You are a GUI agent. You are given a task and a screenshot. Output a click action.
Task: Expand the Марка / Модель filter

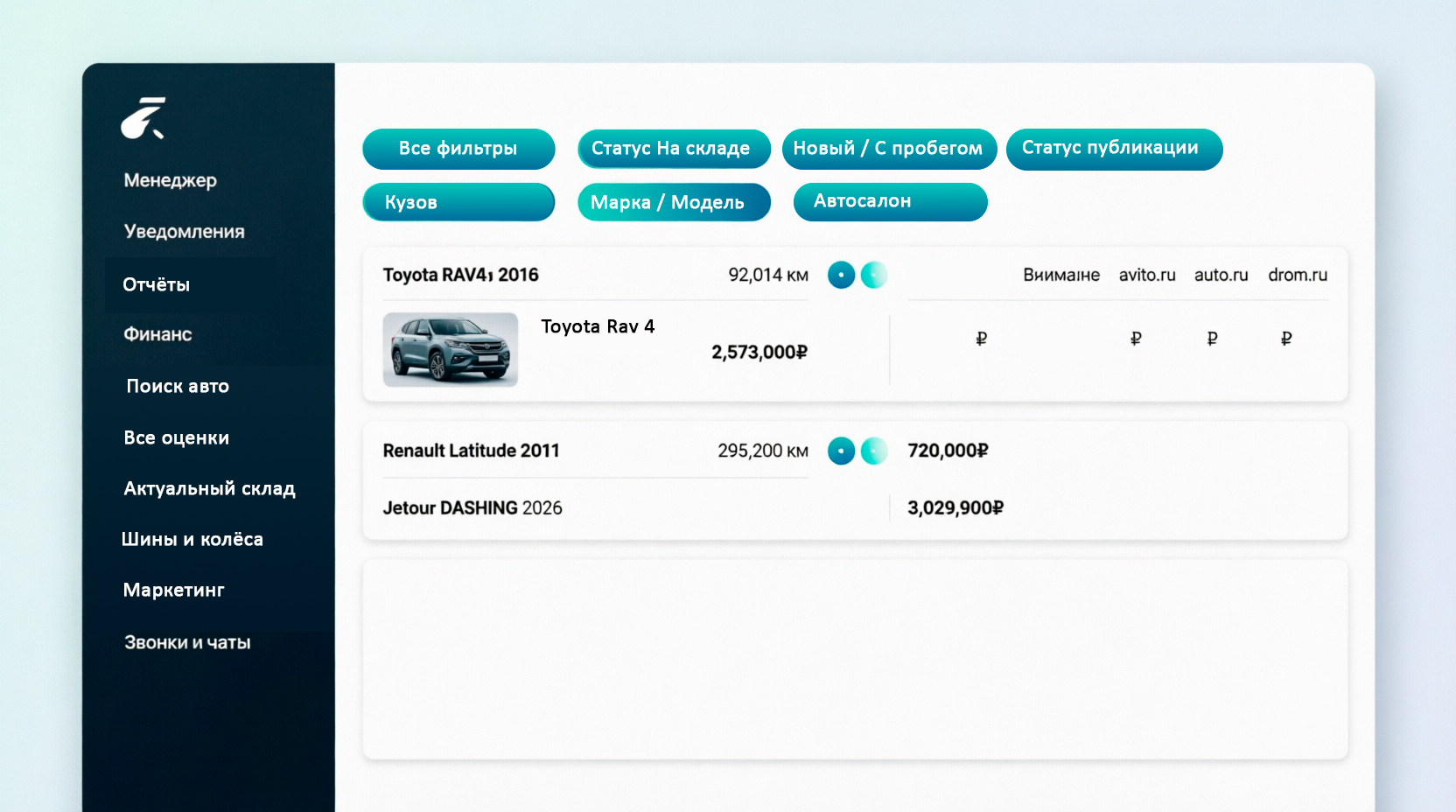674,202
